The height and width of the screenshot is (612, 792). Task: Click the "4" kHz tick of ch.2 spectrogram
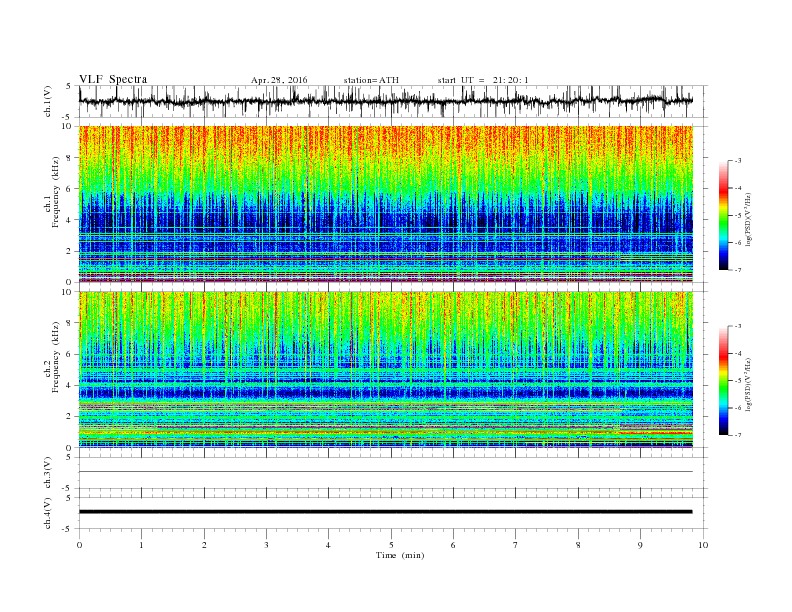pos(70,386)
